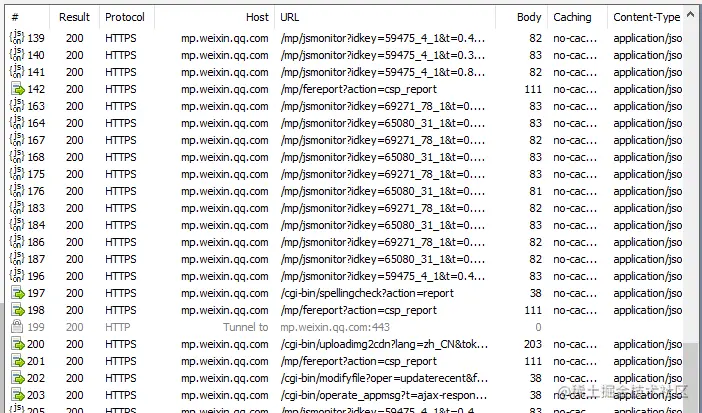Viewport: 702px width, 413px height.
Task: Click the JSON icon of session 183
Action: click(17, 208)
